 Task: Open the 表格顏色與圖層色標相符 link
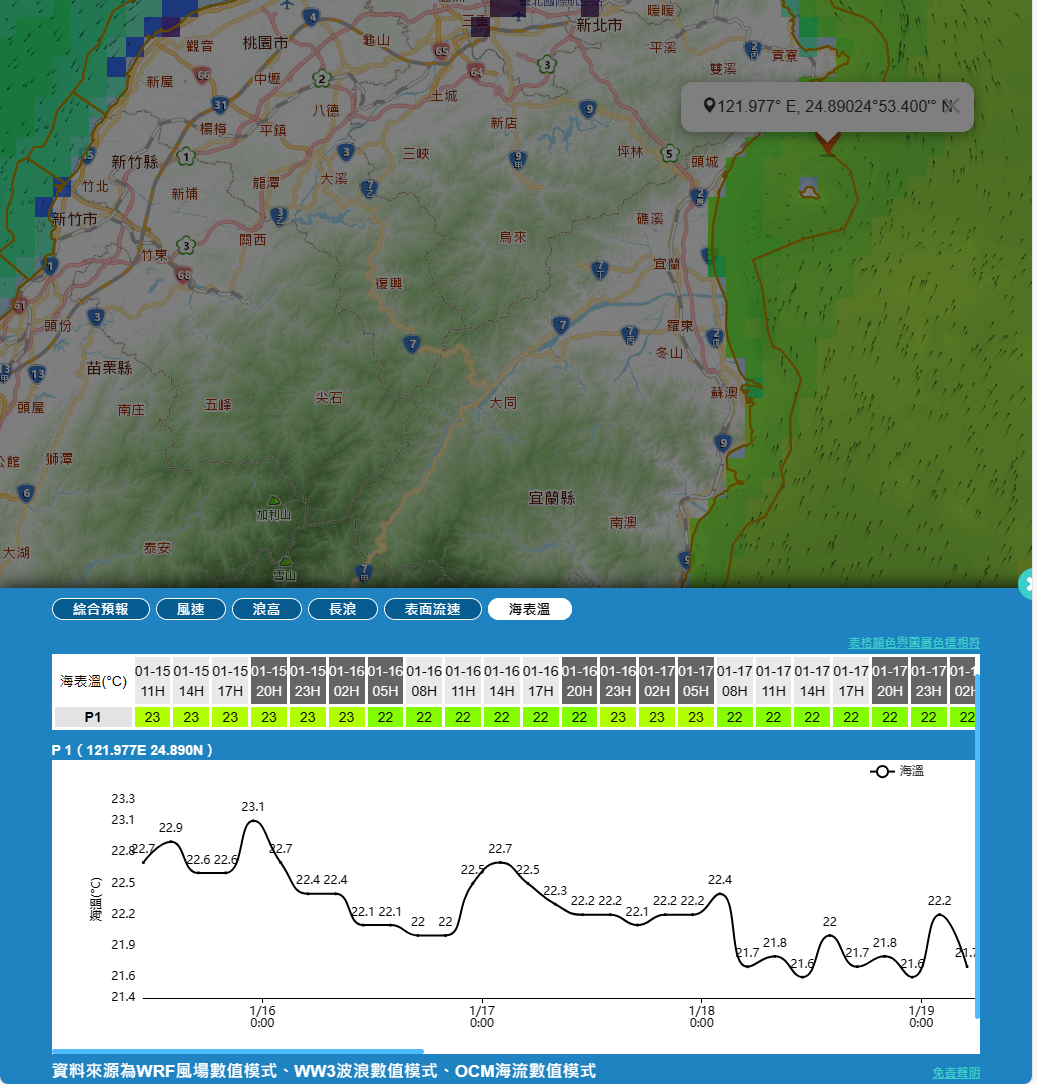pos(914,642)
